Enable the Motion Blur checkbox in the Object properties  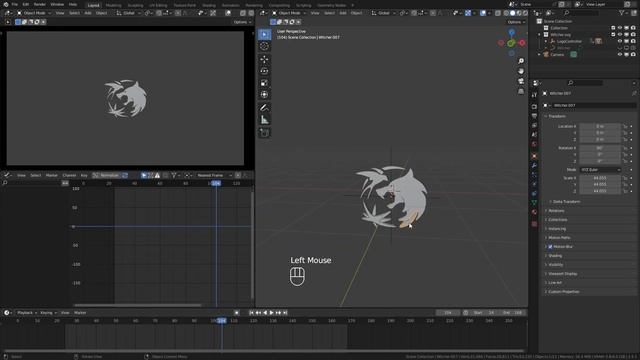[x=551, y=247]
